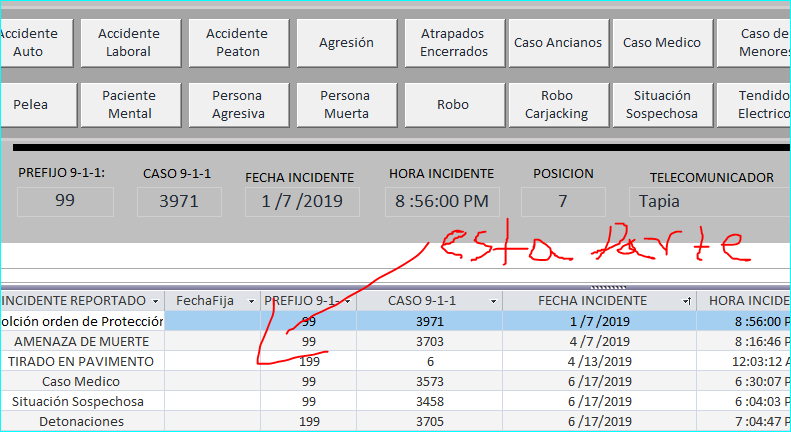This screenshot has height=432, width=791.
Task: Open the CASO 9-1-1 column filter arrow
Action: [x=493, y=301]
